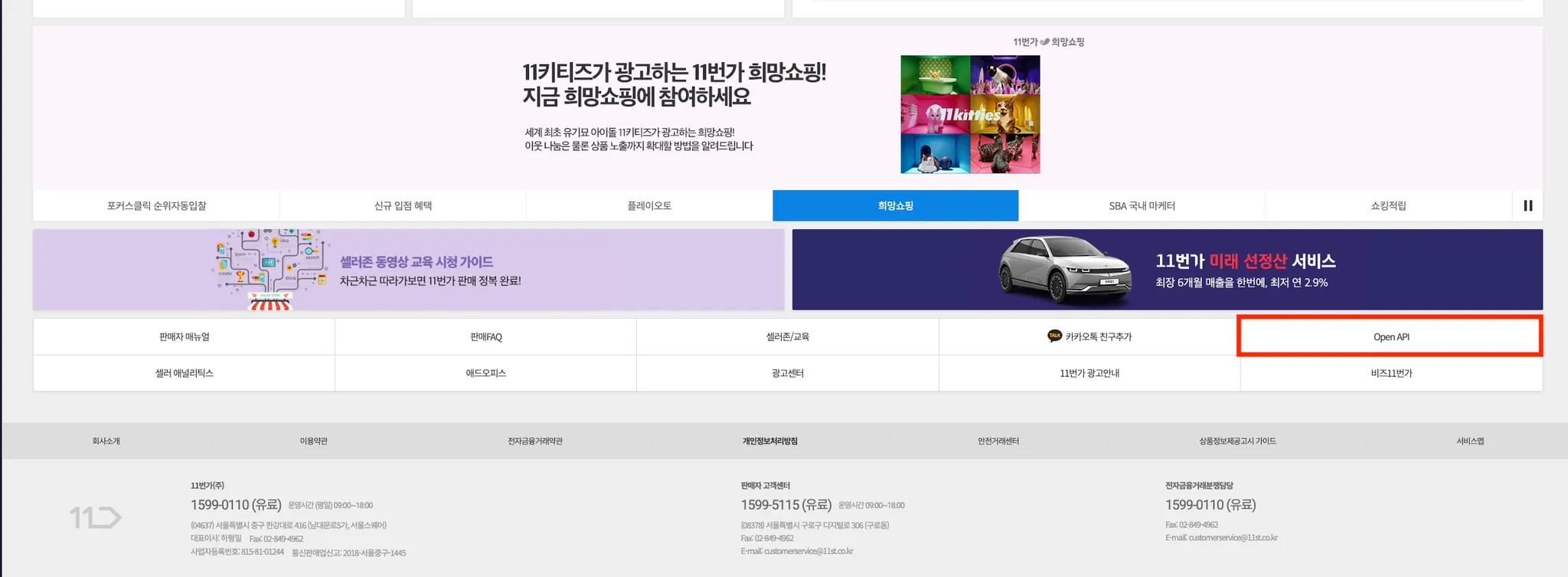
Task: Click the 11번가 희망쇼핑 logo above the kitties image
Action: tap(1048, 42)
